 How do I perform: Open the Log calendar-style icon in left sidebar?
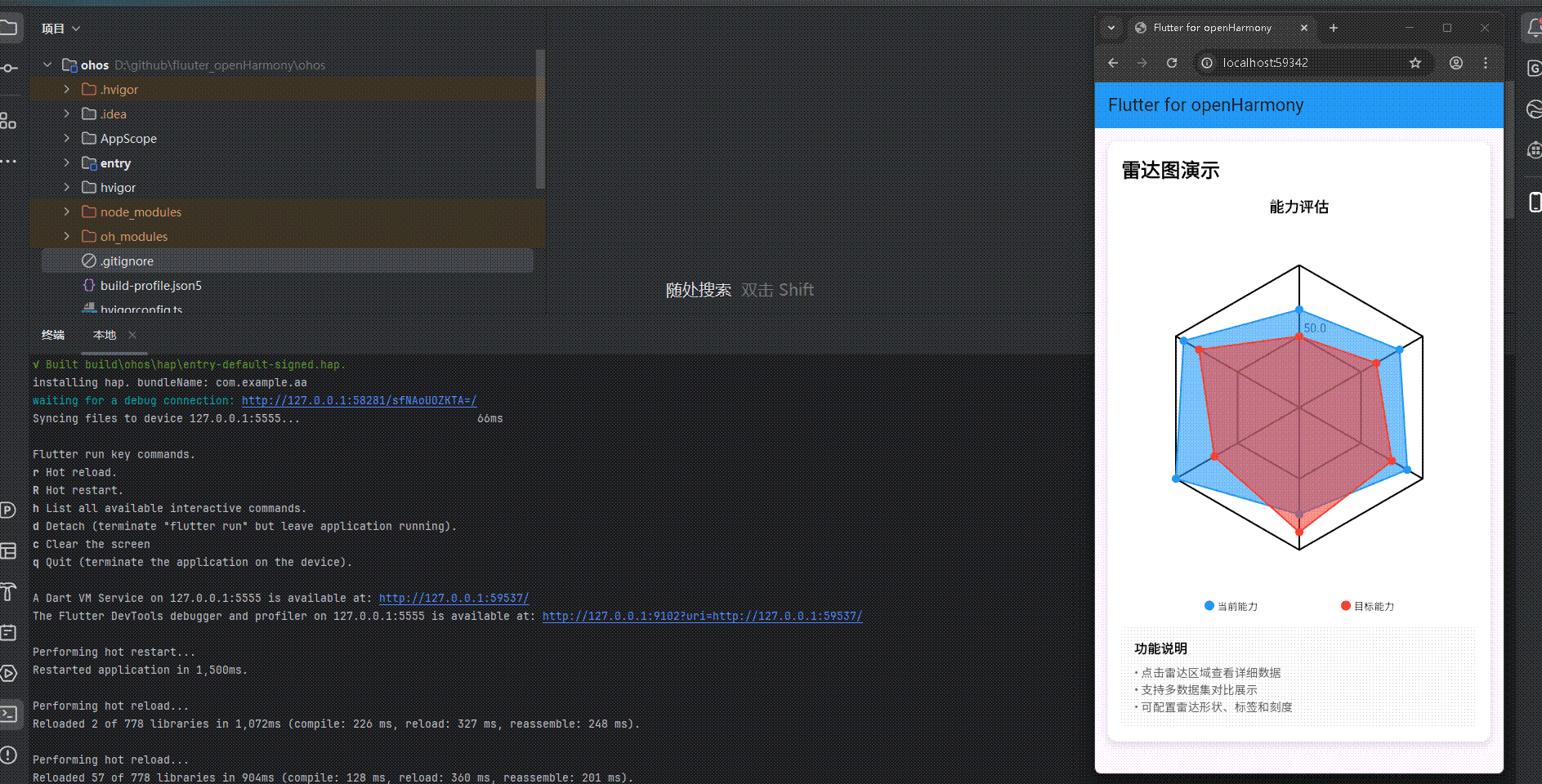[x=8, y=632]
